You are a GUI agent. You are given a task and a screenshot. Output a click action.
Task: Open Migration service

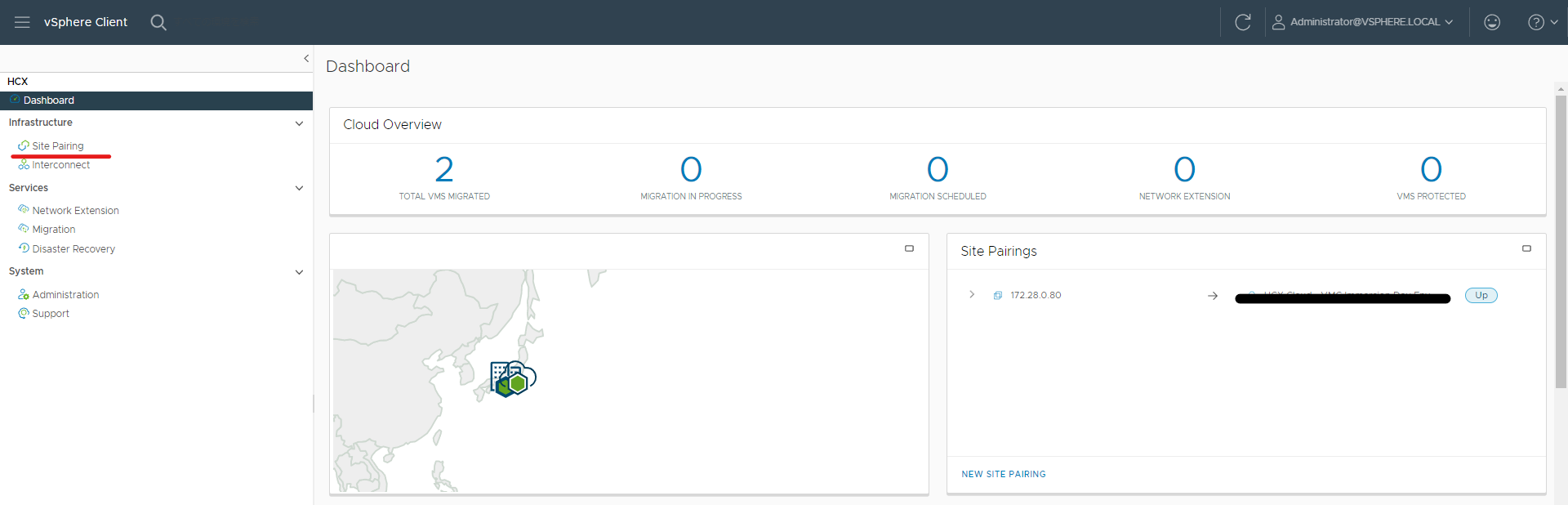(x=54, y=230)
